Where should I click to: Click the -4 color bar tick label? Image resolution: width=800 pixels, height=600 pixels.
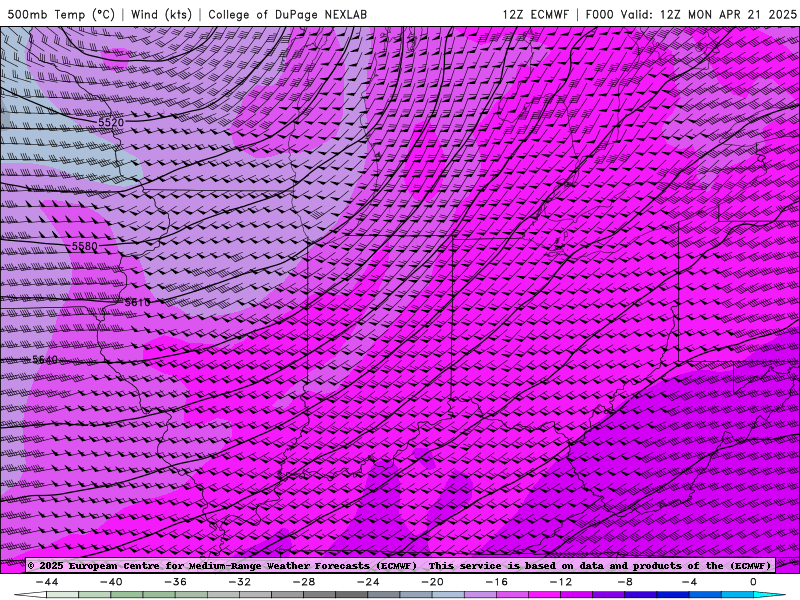coord(690,582)
